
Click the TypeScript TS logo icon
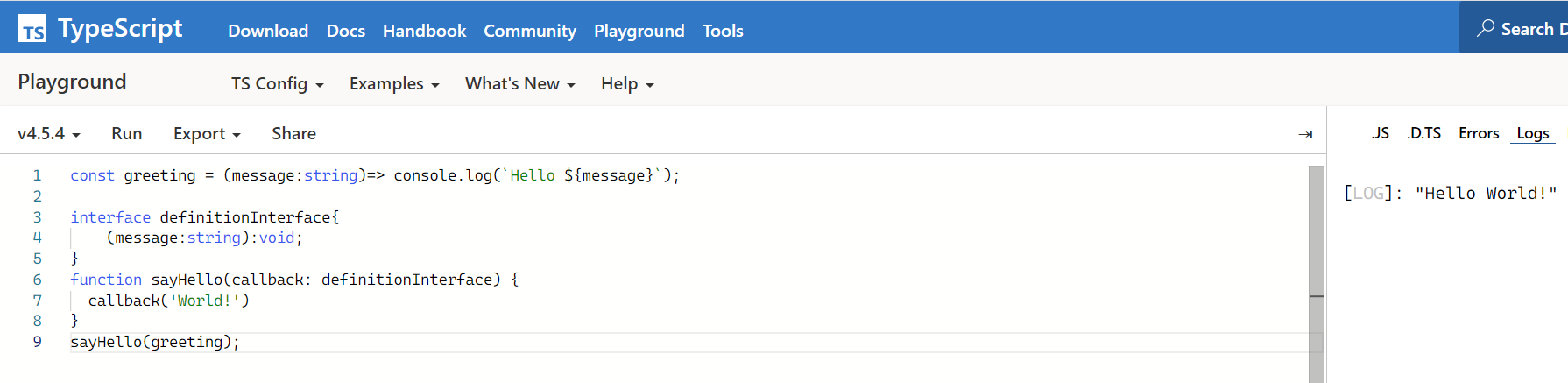pyautogui.click(x=32, y=29)
